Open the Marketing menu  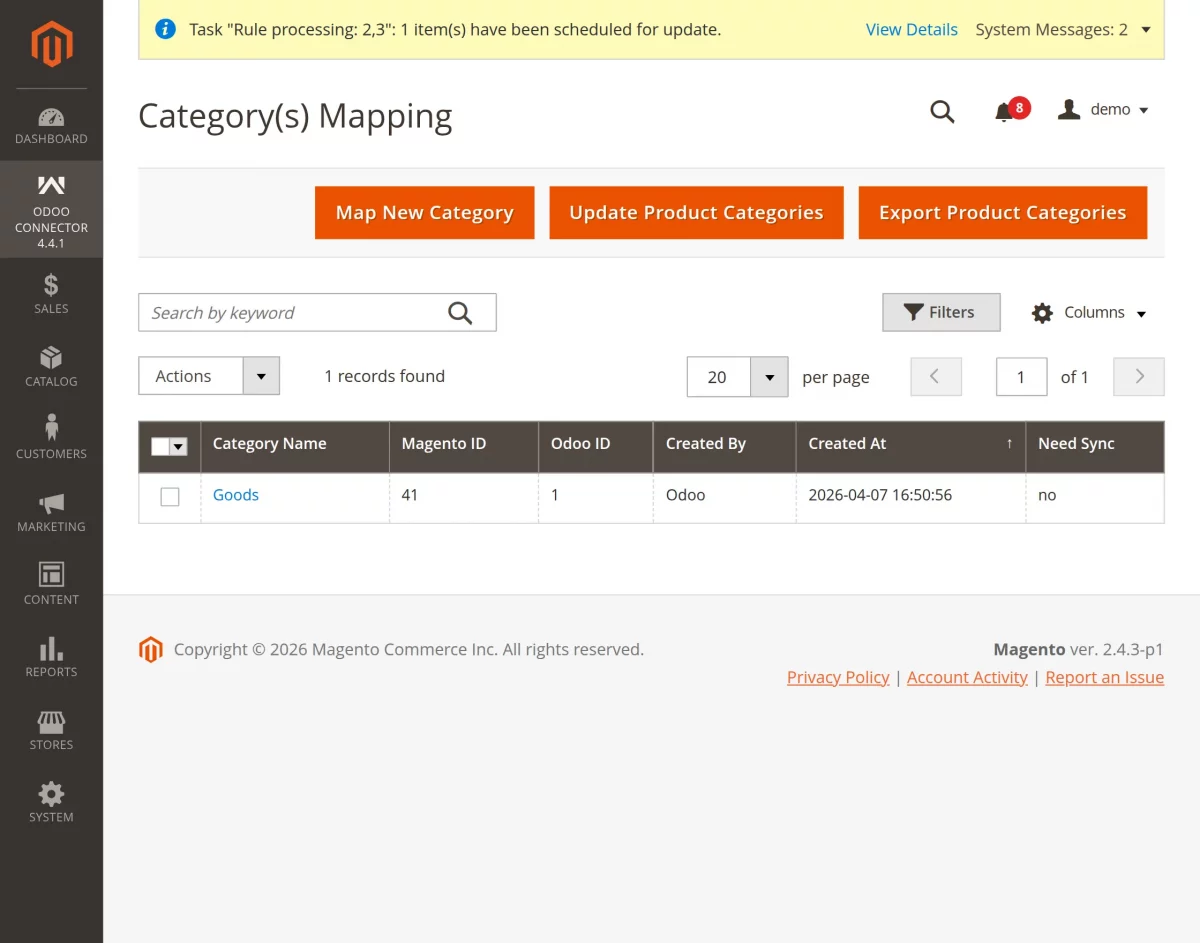point(51,512)
